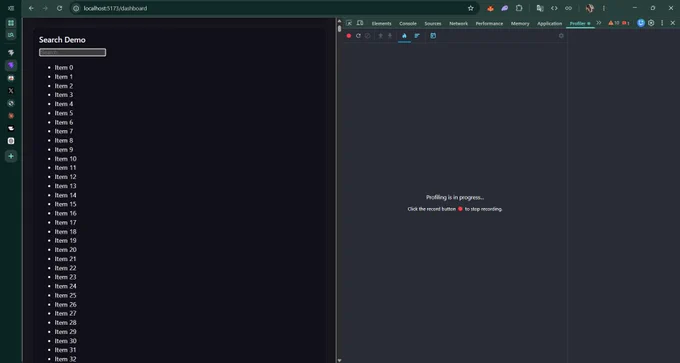Click the infinity-shaped toolbar icon

(x=569, y=8)
